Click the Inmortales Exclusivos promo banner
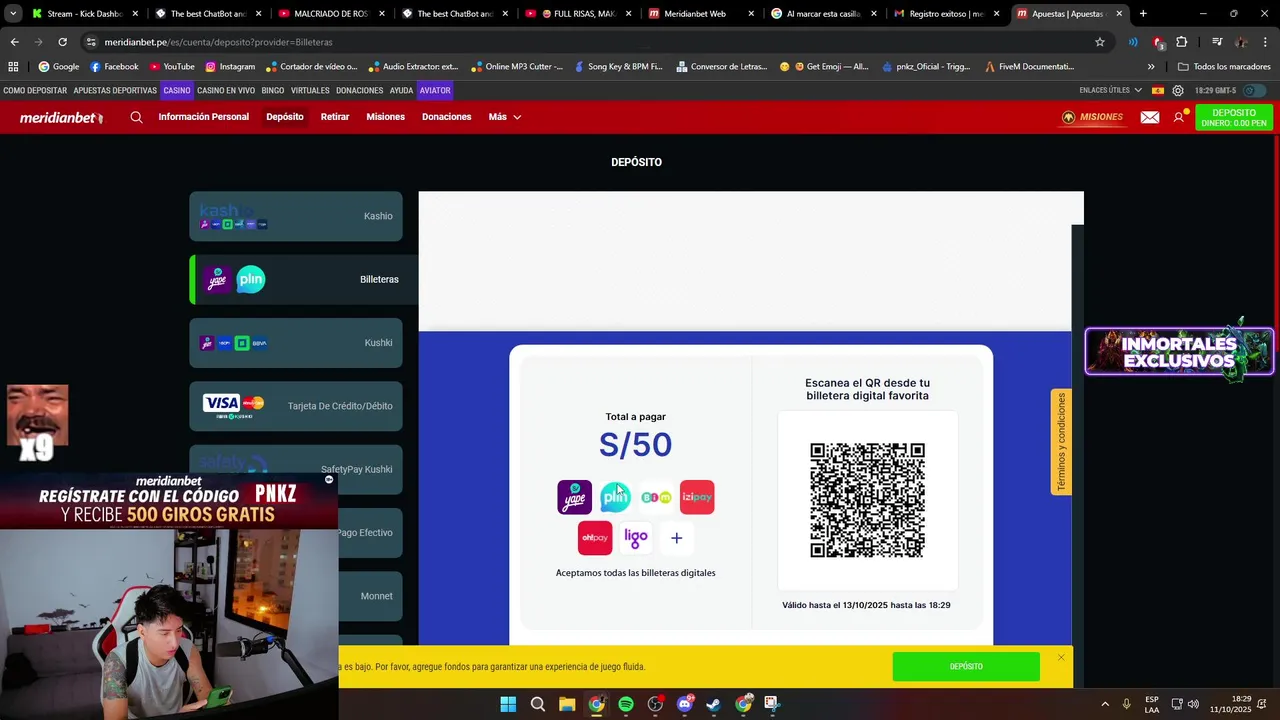Screen dimensions: 1280x720 pyautogui.click(x=1179, y=351)
